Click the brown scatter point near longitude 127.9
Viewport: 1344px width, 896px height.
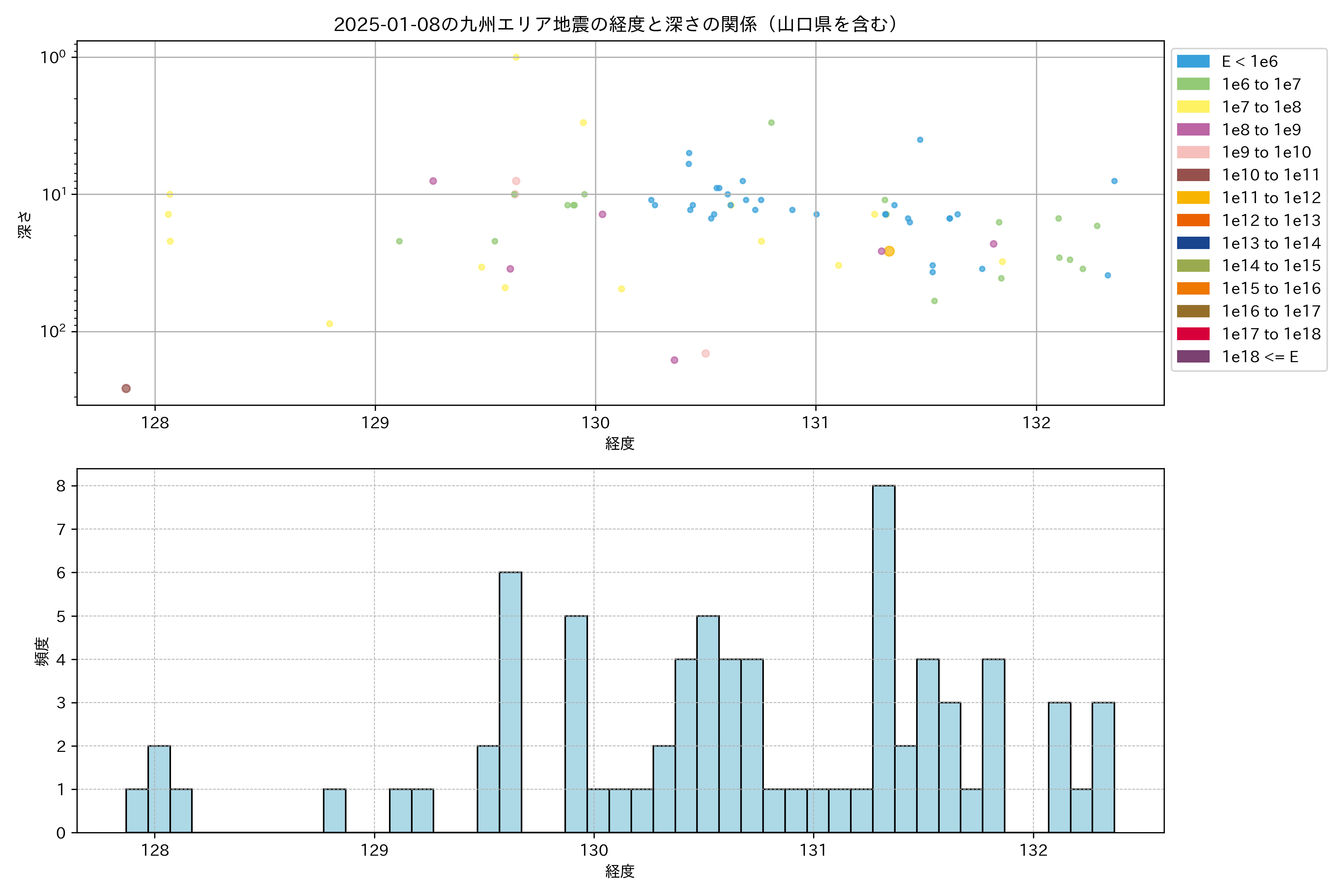[126, 389]
